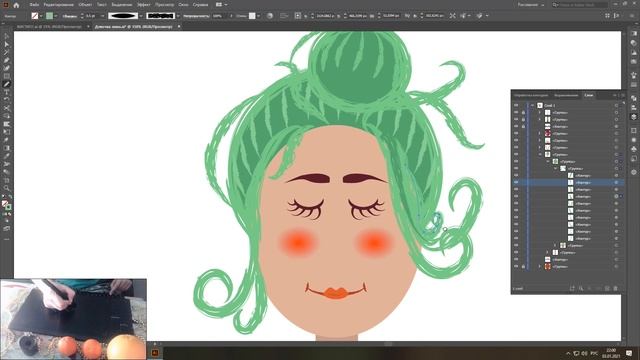The height and width of the screenshot is (360, 640).
Task: Select the Direct Selection (white arrow) tool
Action: (x=7, y=44)
